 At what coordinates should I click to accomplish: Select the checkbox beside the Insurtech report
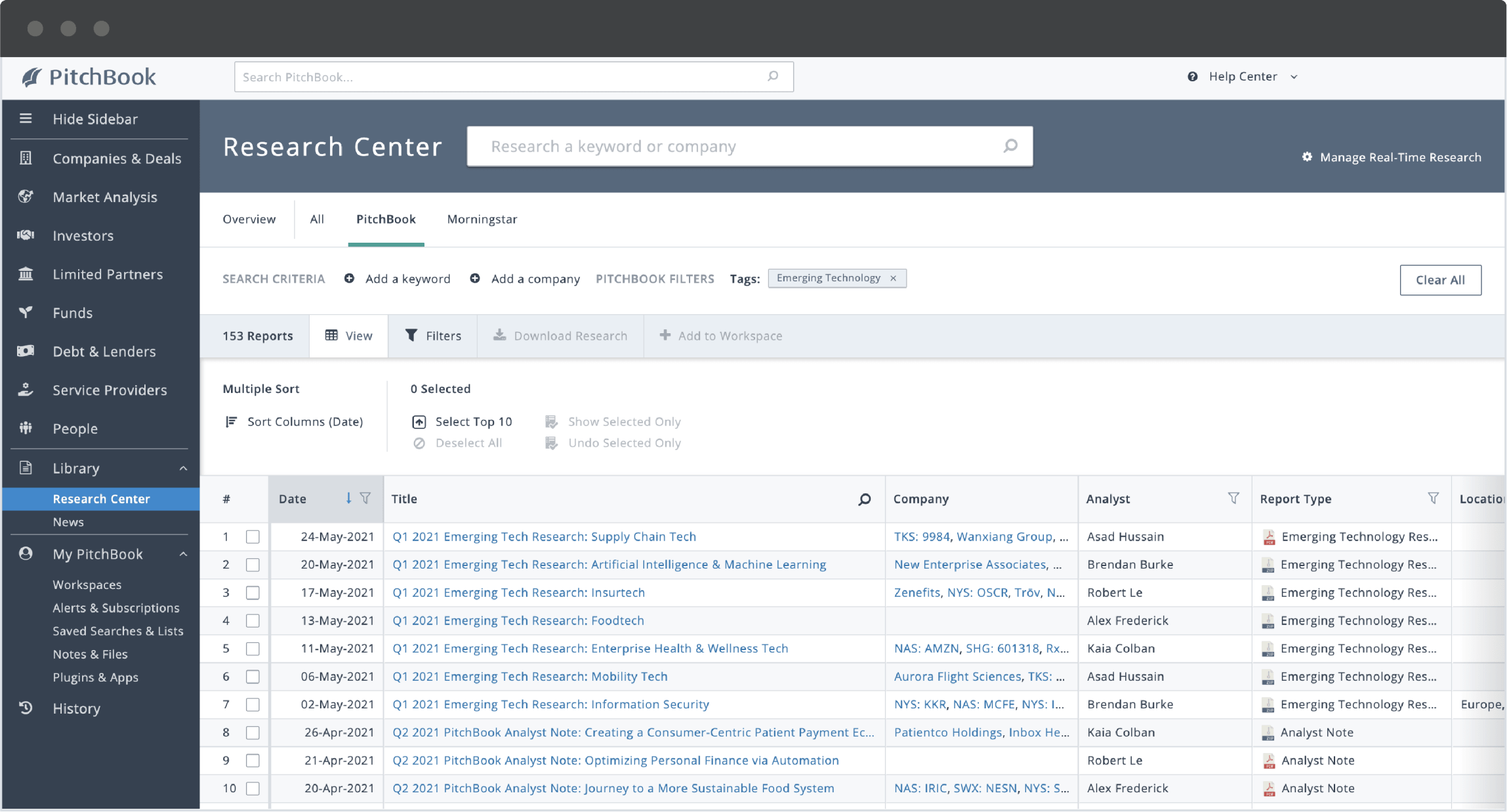pyautogui.click(x=253, y=592)
